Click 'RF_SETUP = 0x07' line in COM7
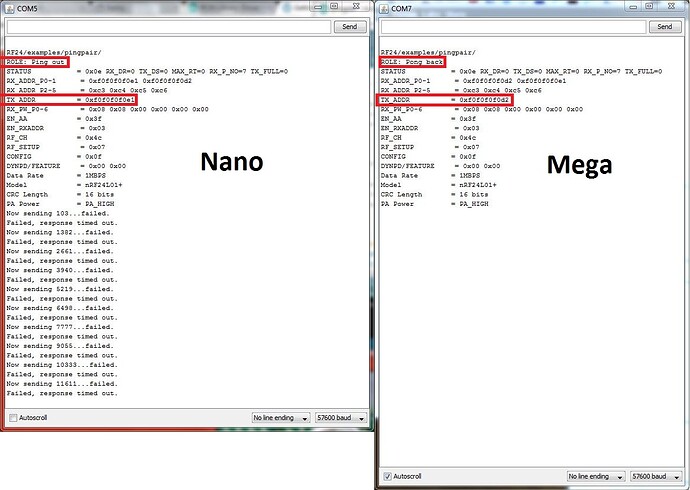690x490 pixels. click(430, 147)
